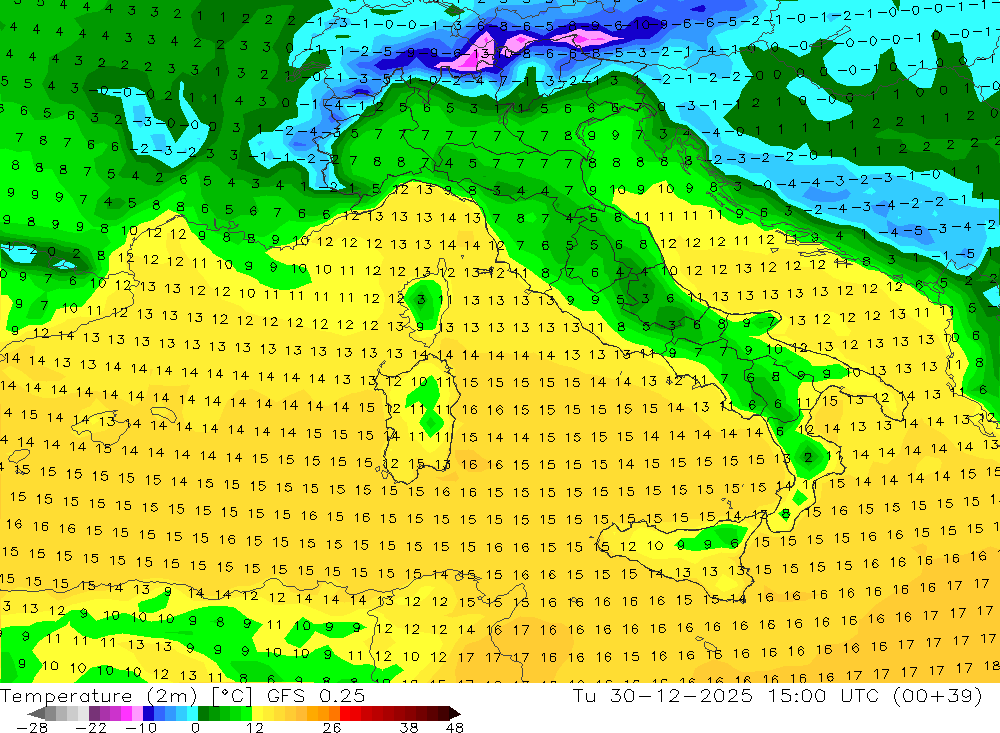Screen dimensions: 1000x733
Task: Click the bright yellow segment of the legend bar
Action: coord(257,713)
